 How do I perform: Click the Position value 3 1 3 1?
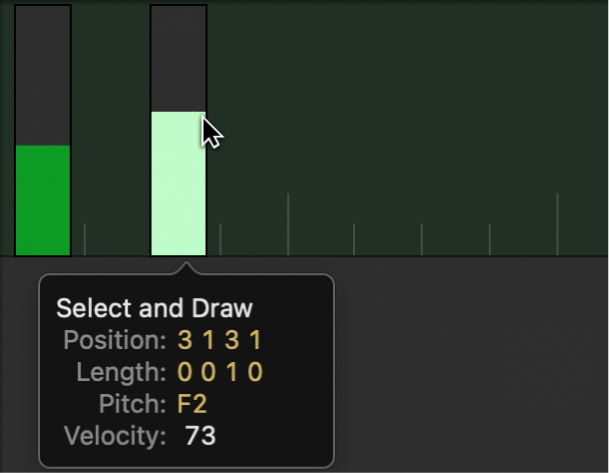(220, 340)
